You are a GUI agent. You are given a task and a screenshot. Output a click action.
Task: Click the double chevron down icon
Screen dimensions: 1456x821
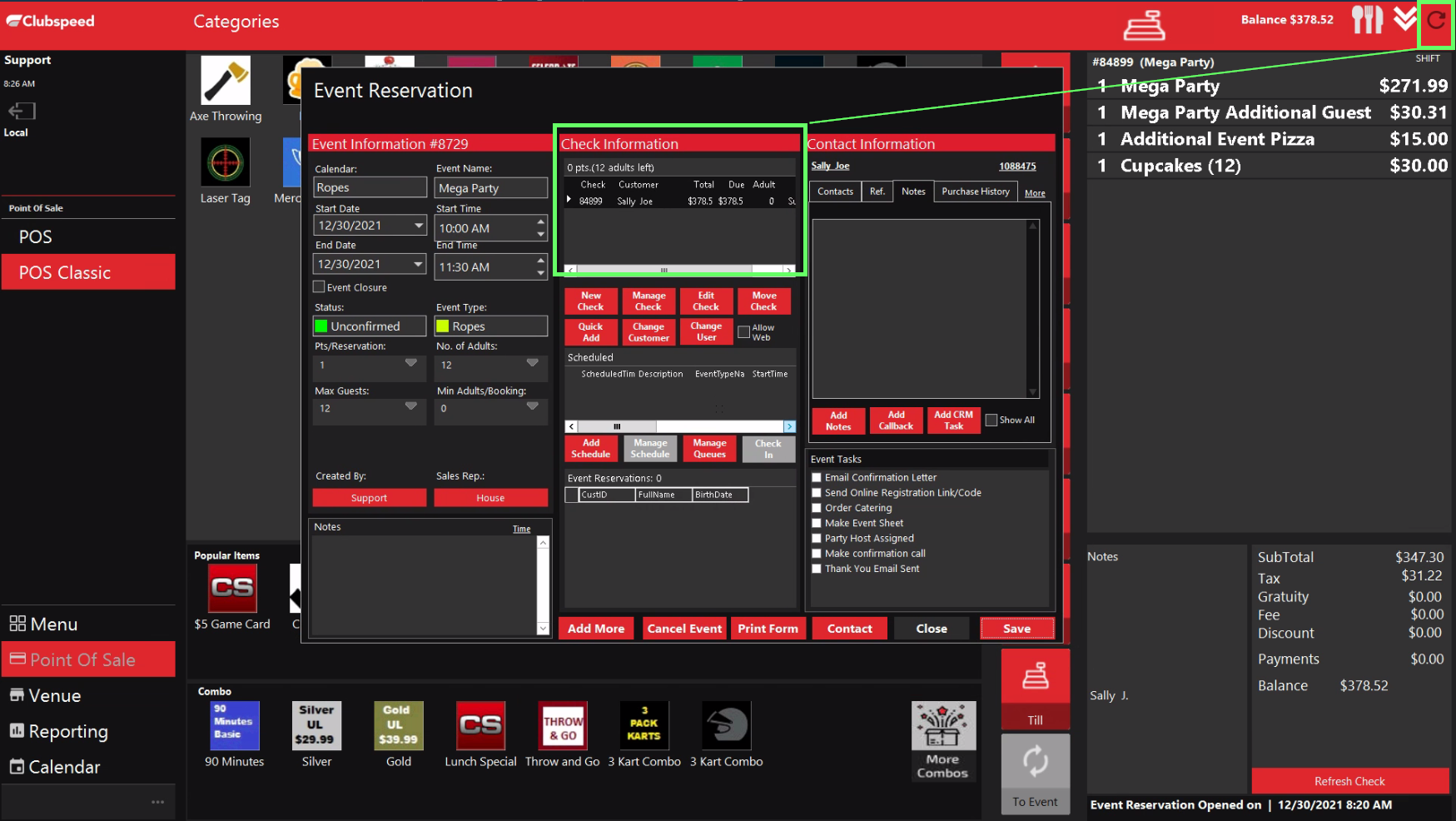[1405, 19]
